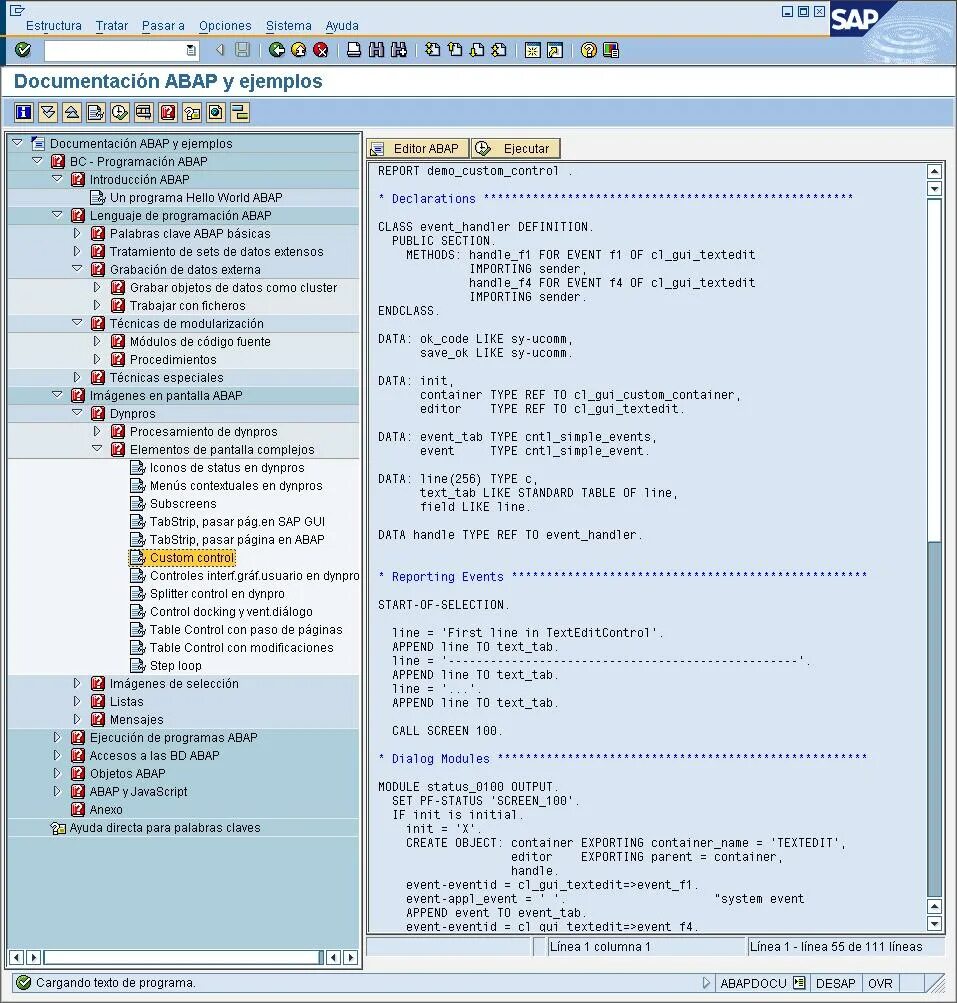Viewport: 957px width, 1003px height.
Task: Click the green checkmark Enter icon
Action: (x=23, y=50)
